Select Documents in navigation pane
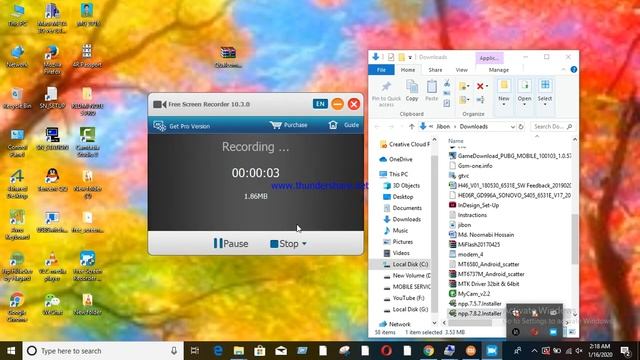The image size is (640, 360). coord(402,208)
